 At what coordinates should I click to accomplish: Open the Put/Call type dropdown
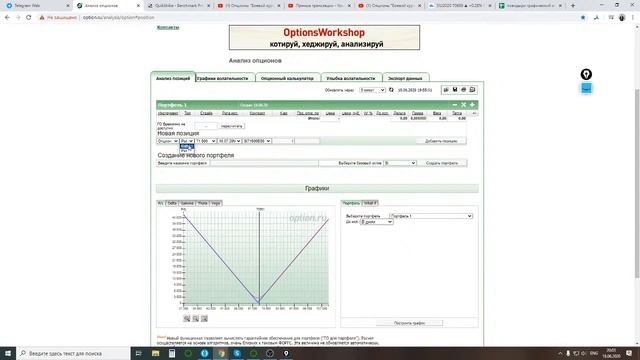tap(187, 141)
